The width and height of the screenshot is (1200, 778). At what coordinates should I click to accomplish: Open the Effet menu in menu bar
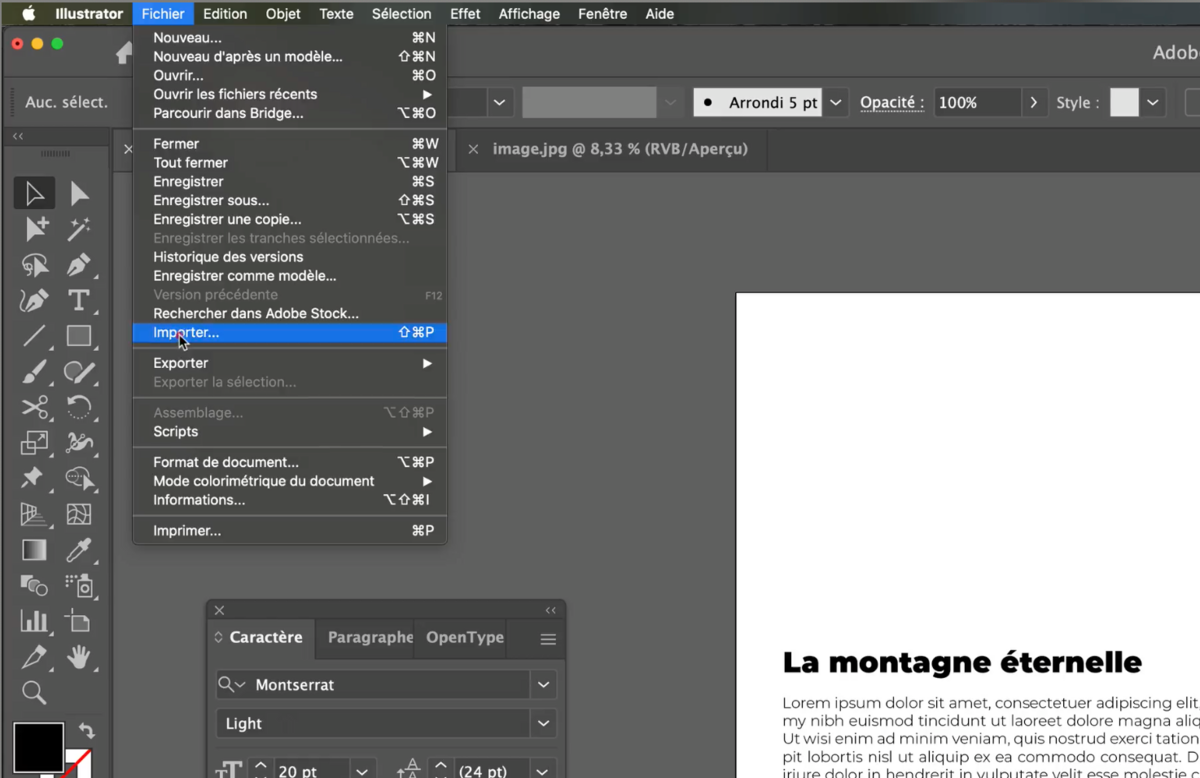(465, 14)
